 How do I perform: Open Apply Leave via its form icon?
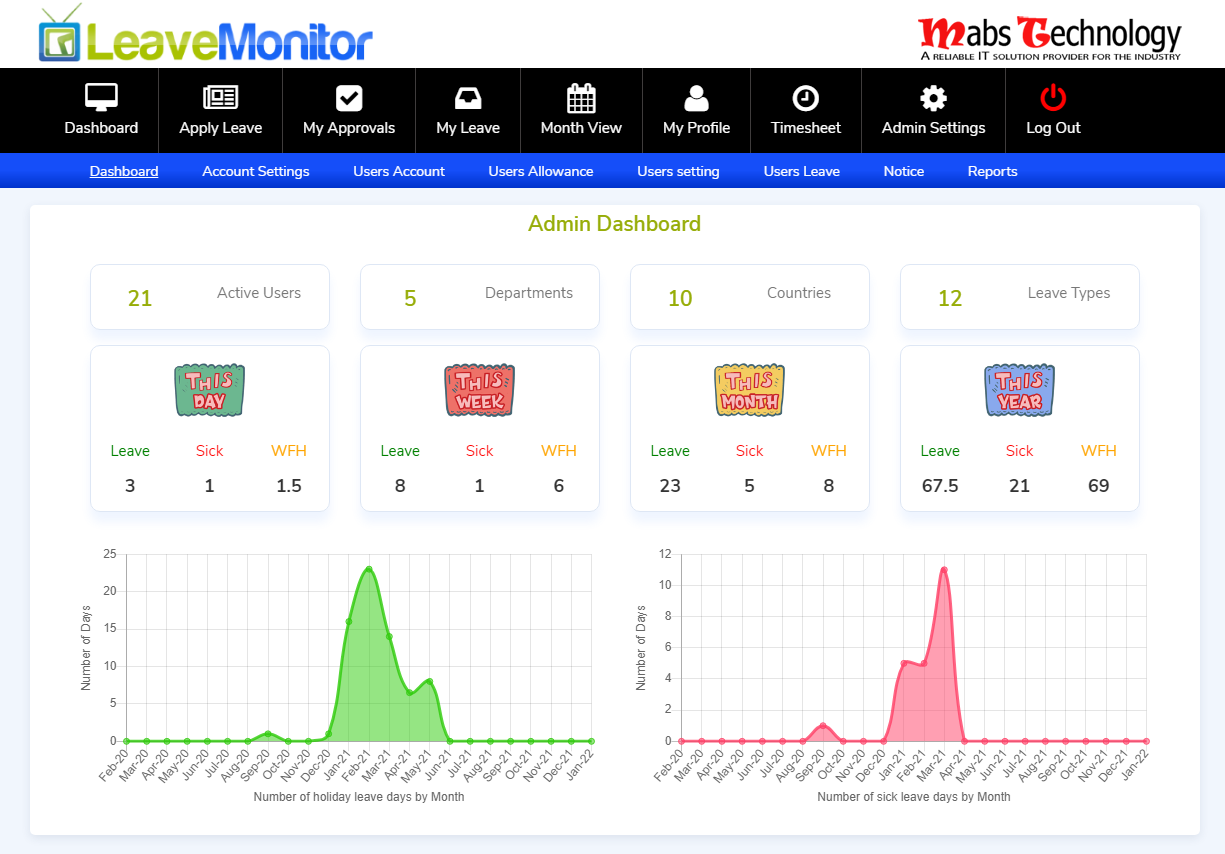coord(220,97)
